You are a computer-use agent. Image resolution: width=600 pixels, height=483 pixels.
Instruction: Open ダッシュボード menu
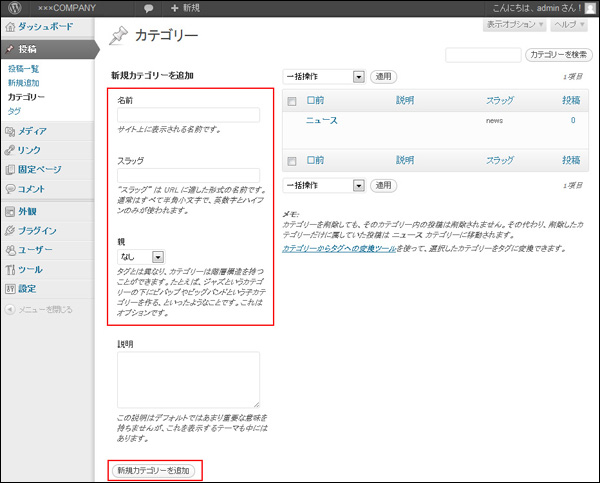[x=46, y=27]
